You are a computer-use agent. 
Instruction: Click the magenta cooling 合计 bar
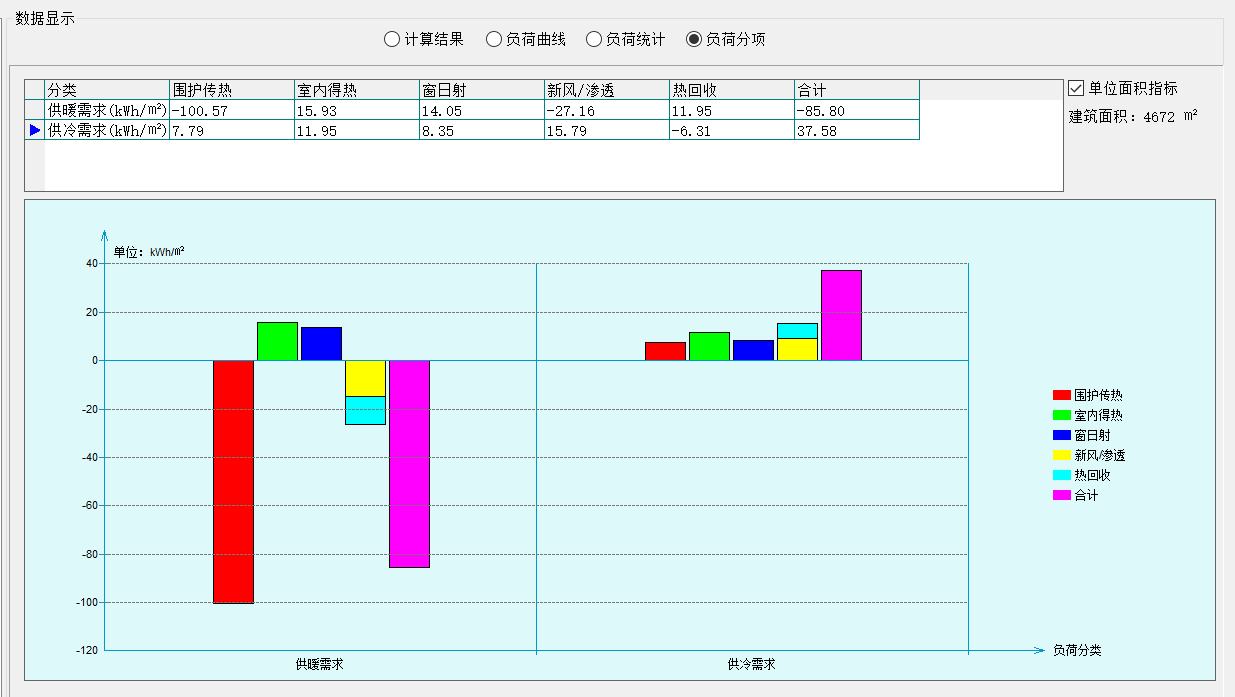pyautogui.click(x=841, y=315)
